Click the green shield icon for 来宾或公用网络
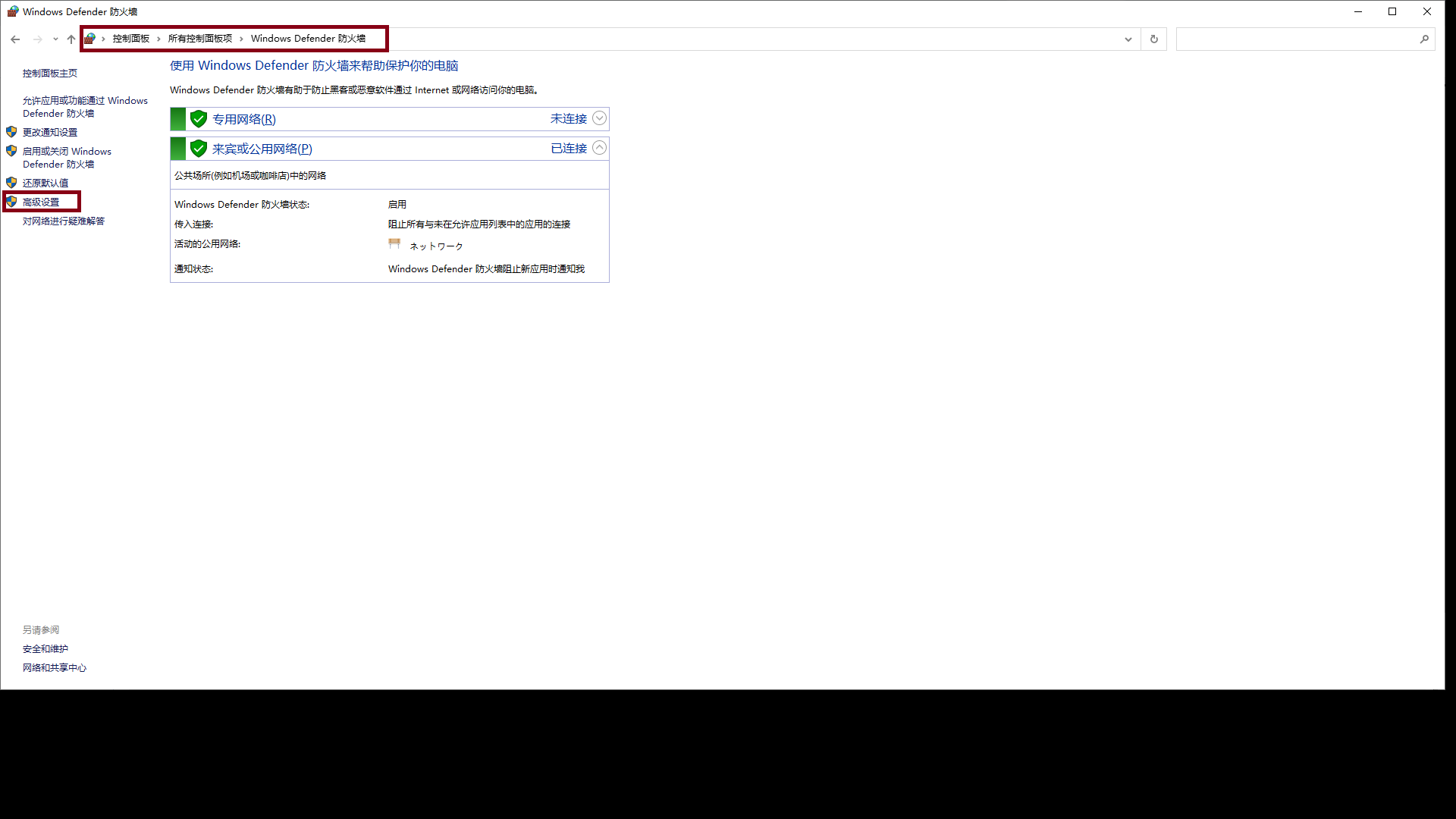 point(199,149)
